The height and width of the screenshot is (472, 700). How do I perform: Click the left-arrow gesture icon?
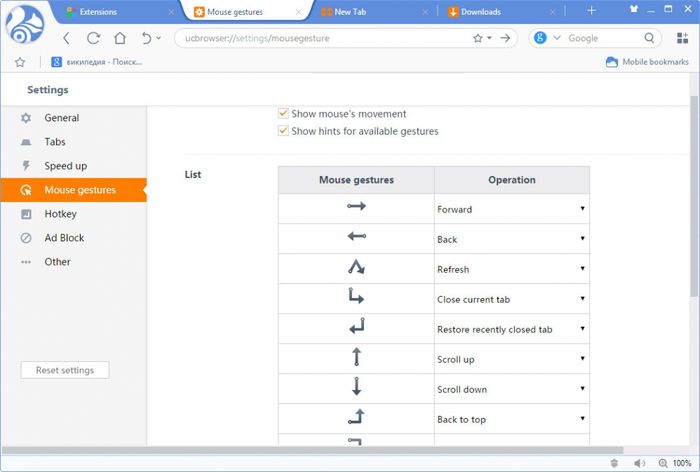point(357,236)
